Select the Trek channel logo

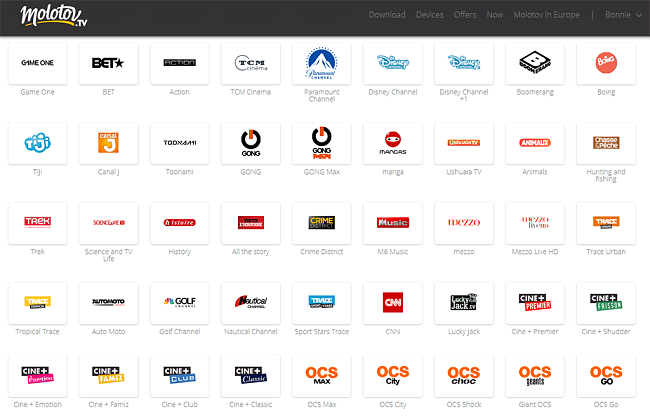click(38, 223)
